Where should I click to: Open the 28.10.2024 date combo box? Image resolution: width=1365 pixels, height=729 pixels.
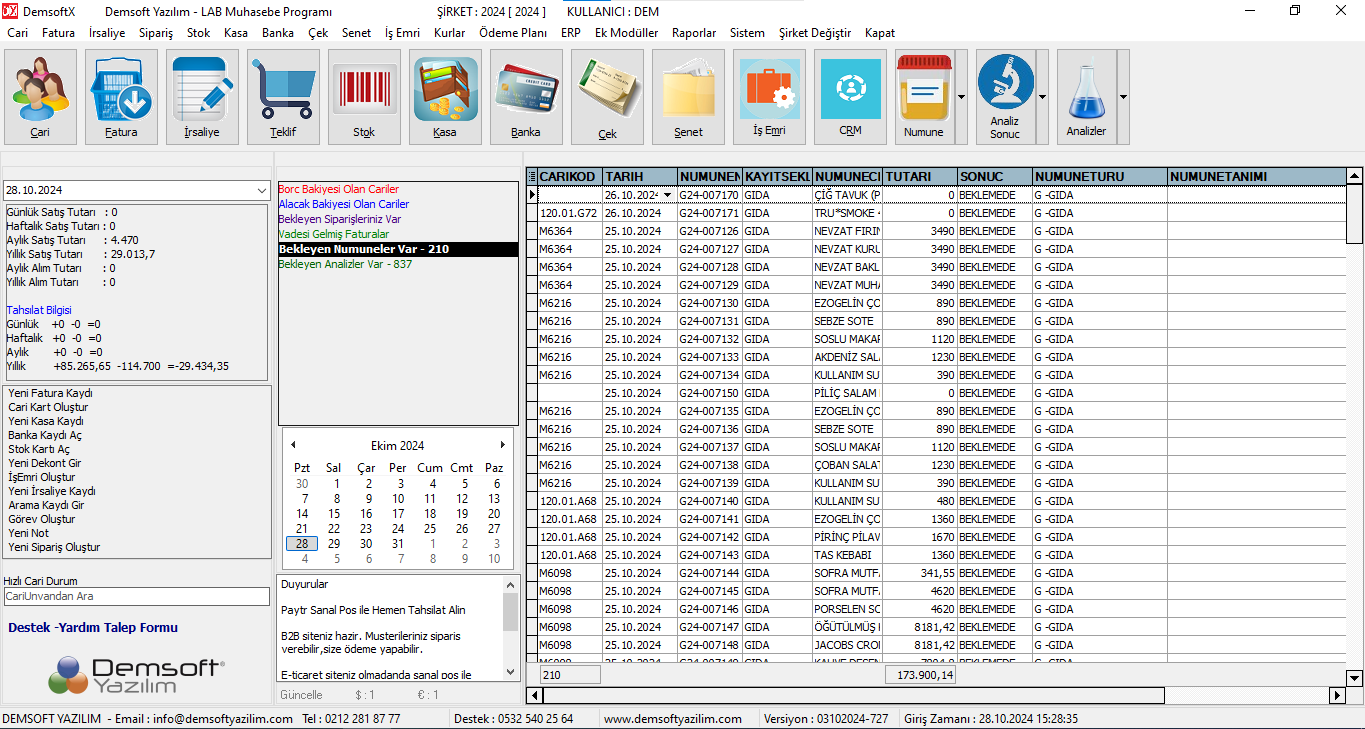[x=261, y=190]
